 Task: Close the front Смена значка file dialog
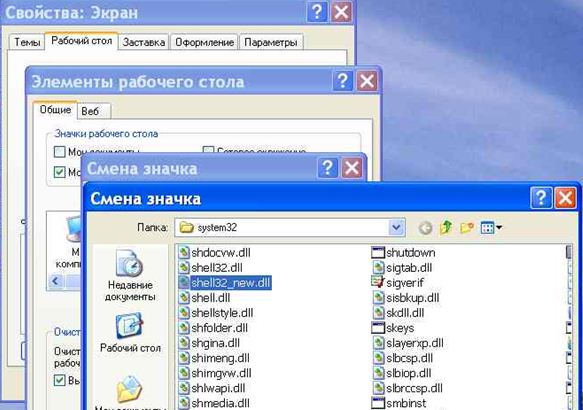[565, 198]
